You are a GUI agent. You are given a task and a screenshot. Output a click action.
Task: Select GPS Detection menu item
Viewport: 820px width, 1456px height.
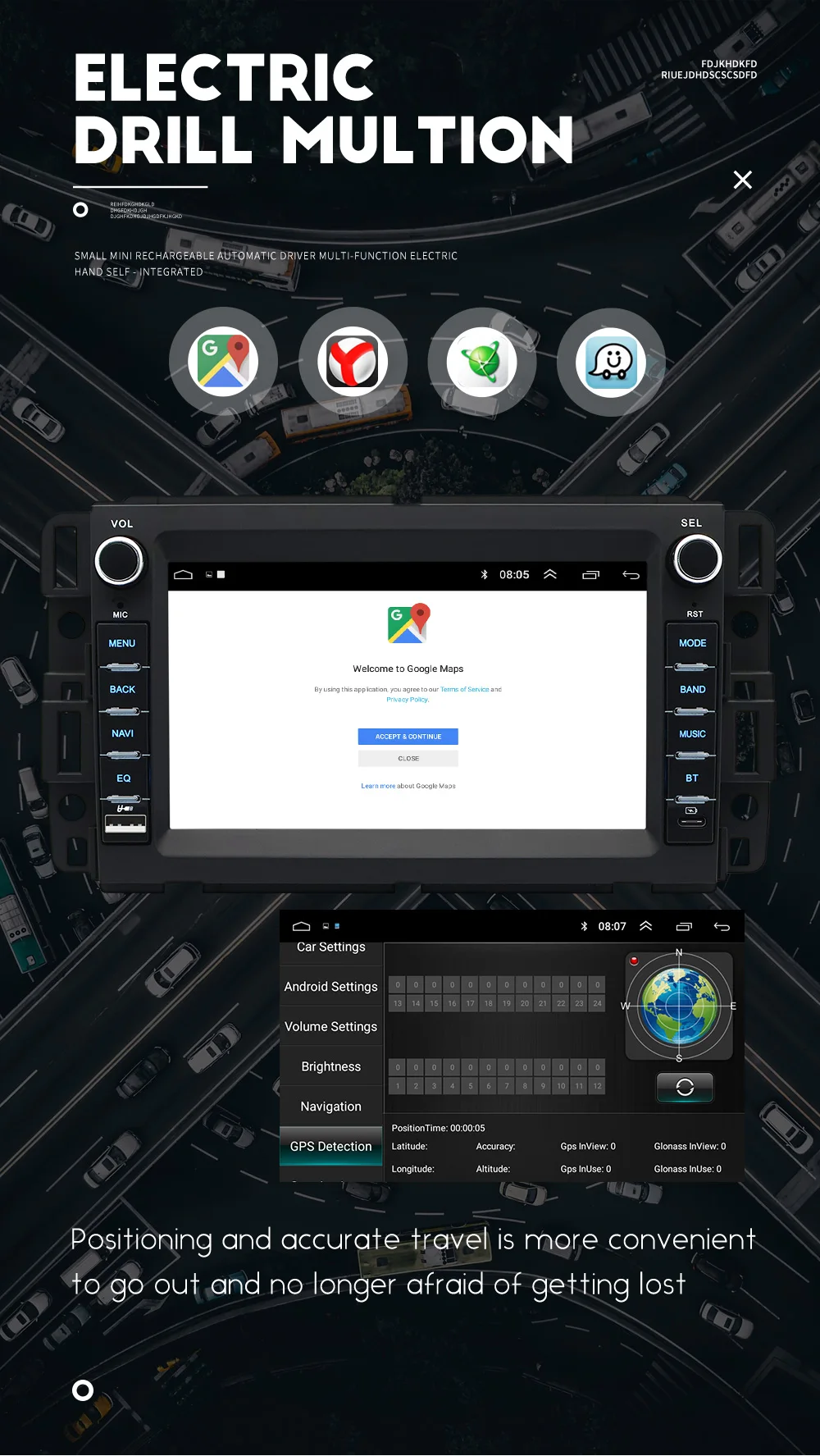point(331,1147)
